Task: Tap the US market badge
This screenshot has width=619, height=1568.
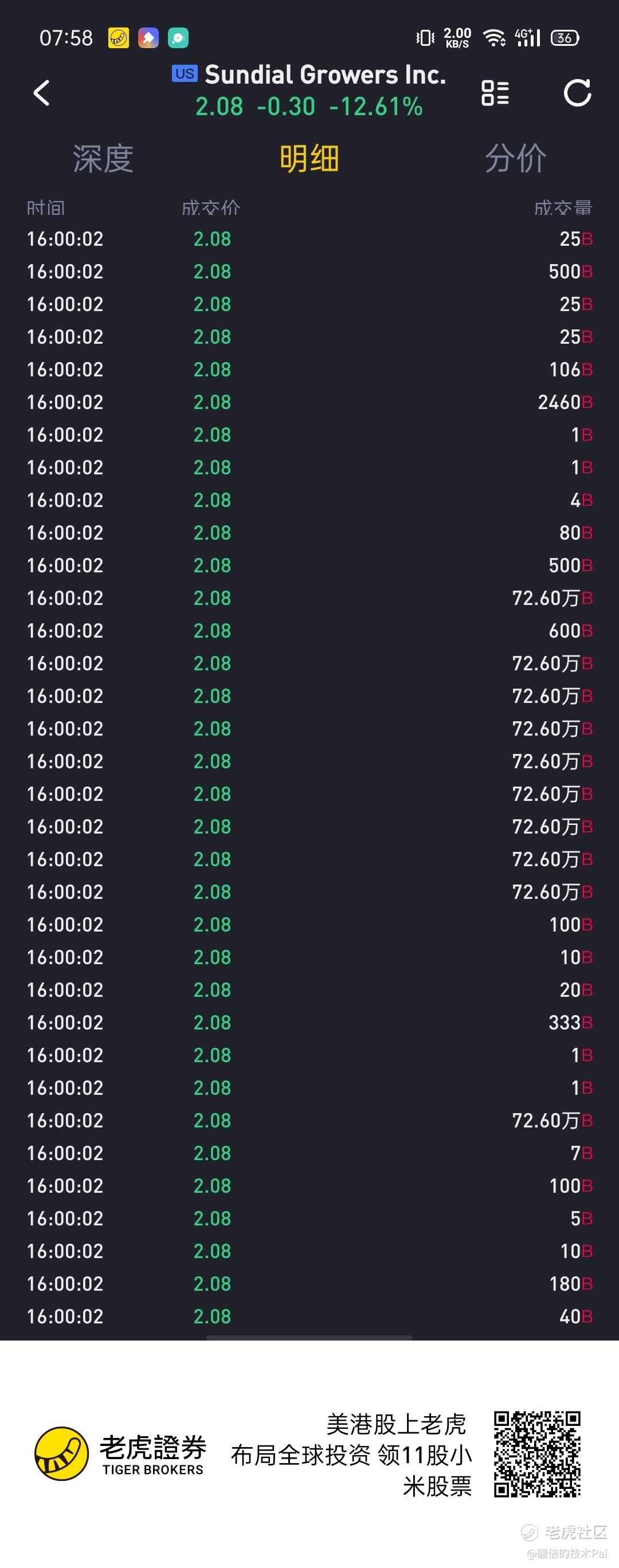Action: point(184,74)
